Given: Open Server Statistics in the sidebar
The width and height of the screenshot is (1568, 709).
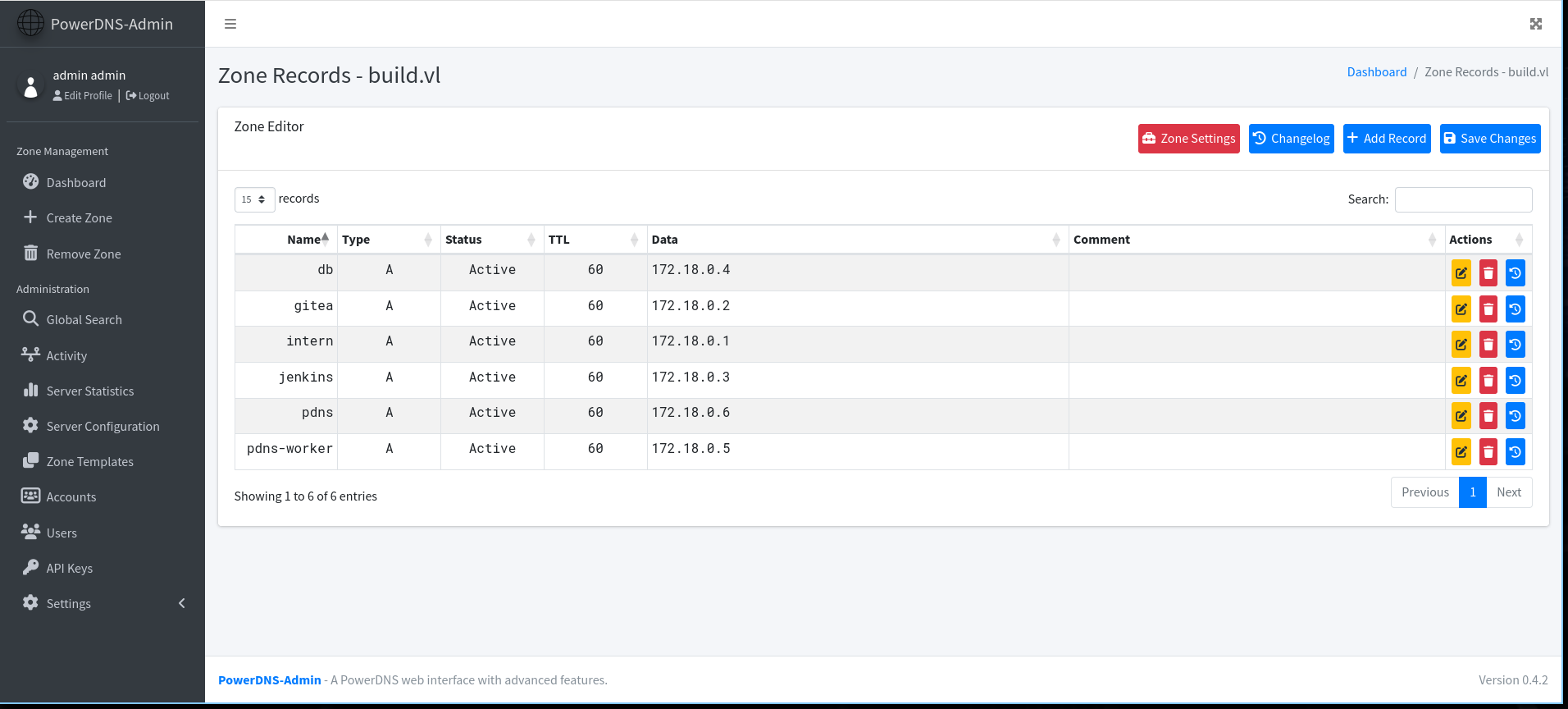Looking at the screenshot, I should tap(103, 391).
